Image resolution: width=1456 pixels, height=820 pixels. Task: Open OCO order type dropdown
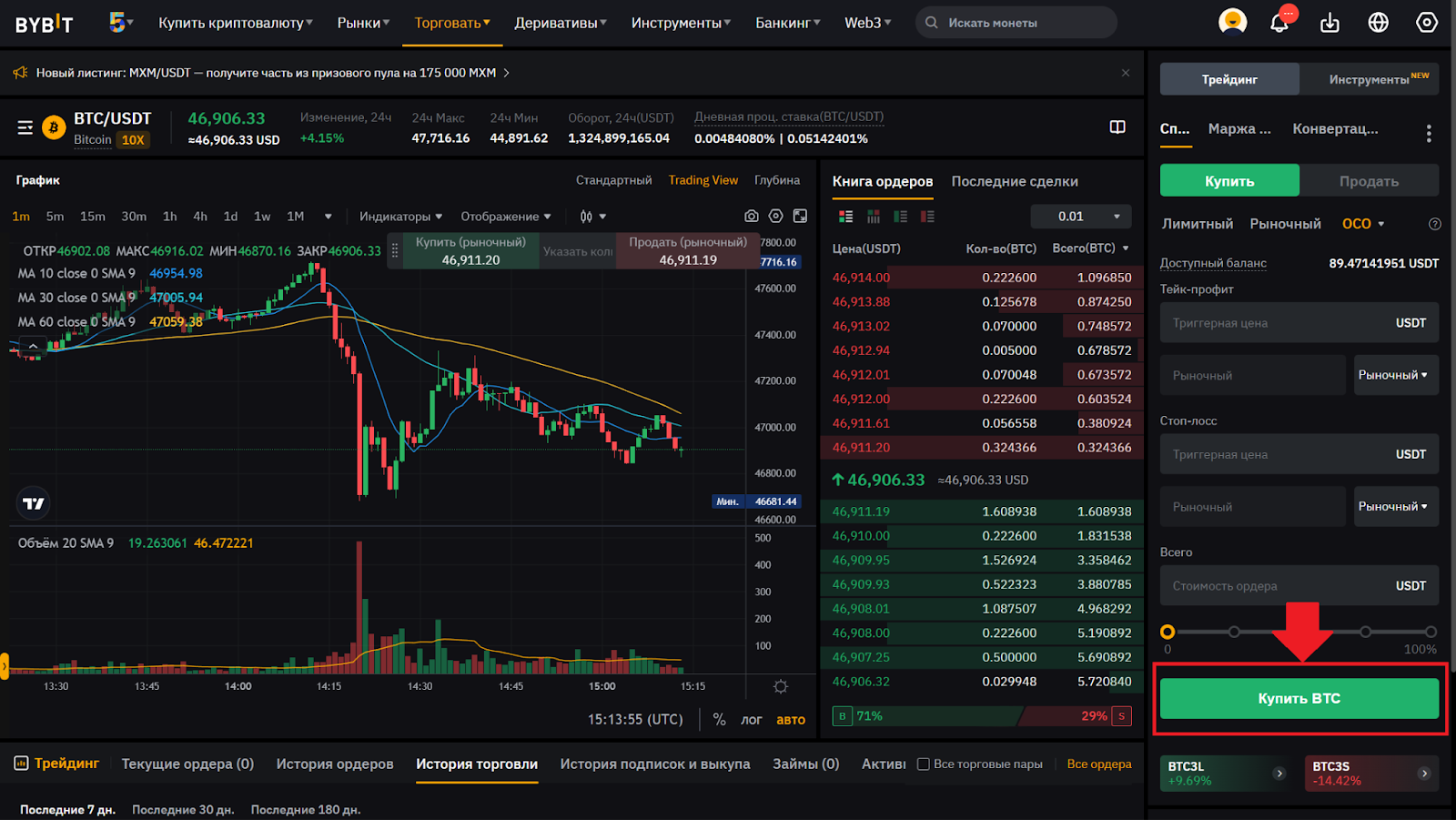point(1363,224)
